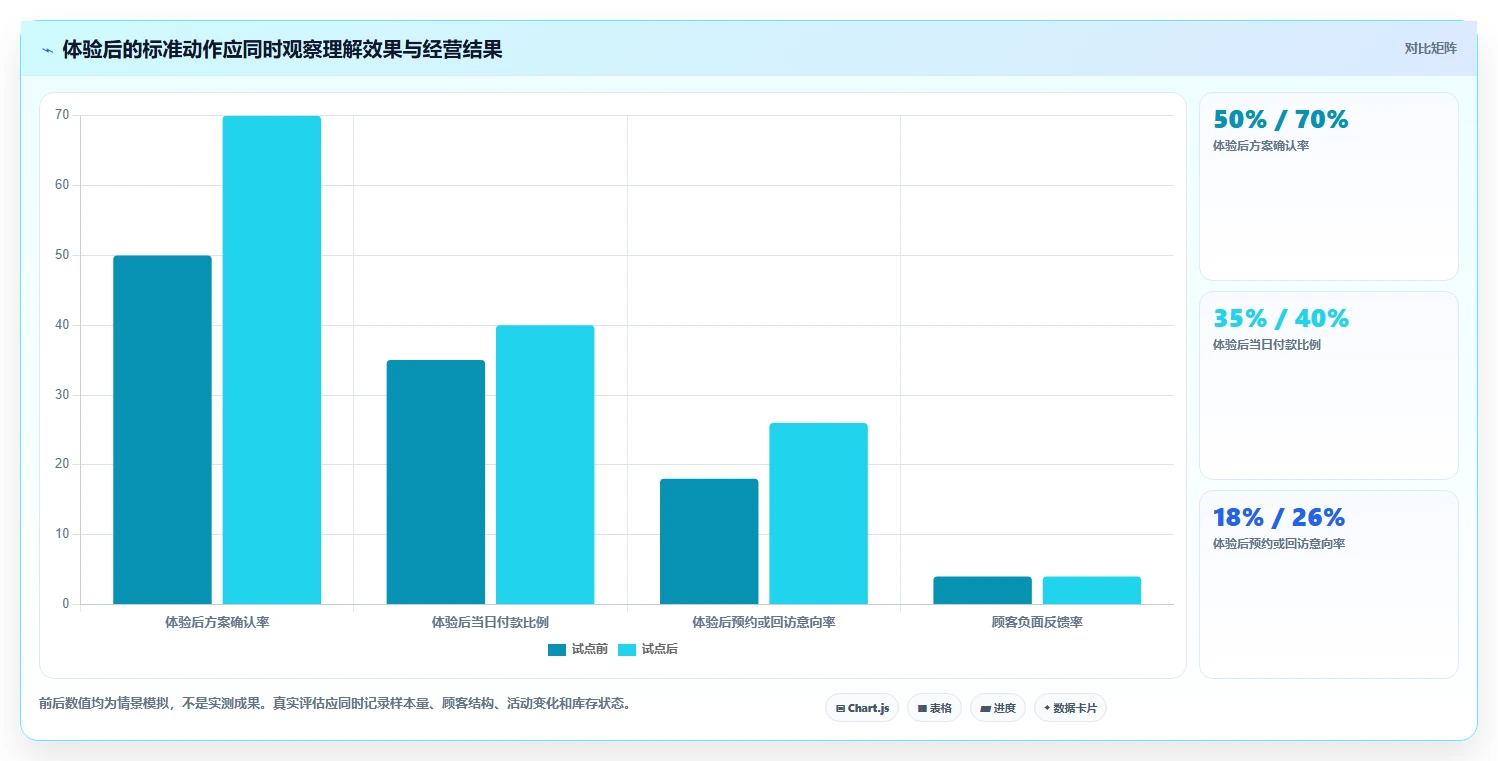The image size is (1498, 761).
Task: Click the 试点后 bar for 体验后预约或回访意向率
Action: click(818, 513)
